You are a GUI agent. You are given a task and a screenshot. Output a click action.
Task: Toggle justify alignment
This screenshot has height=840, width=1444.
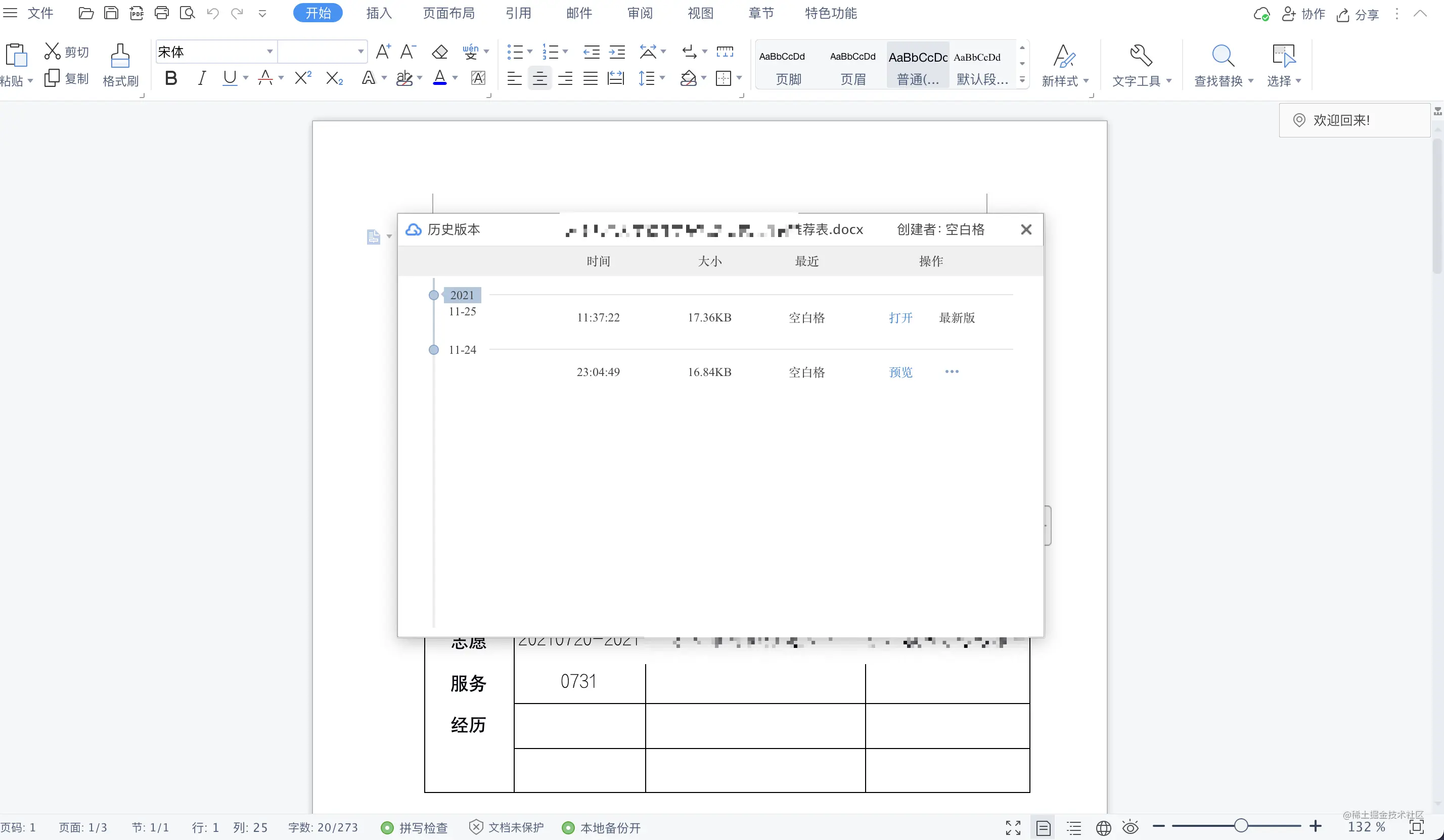(x=590, y=78)
